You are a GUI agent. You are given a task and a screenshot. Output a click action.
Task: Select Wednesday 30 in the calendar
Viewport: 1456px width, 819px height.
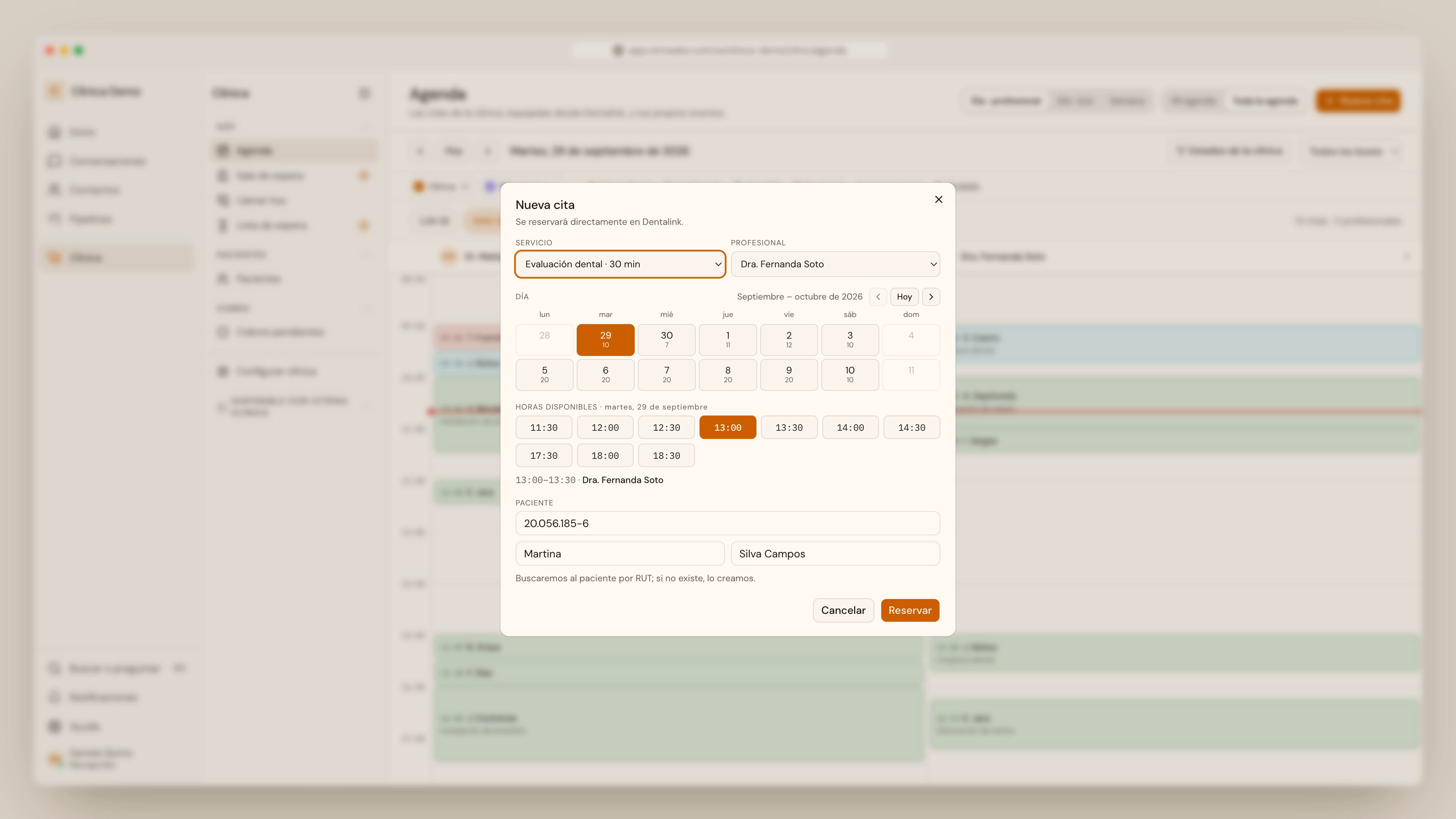[x=667, y=340]
